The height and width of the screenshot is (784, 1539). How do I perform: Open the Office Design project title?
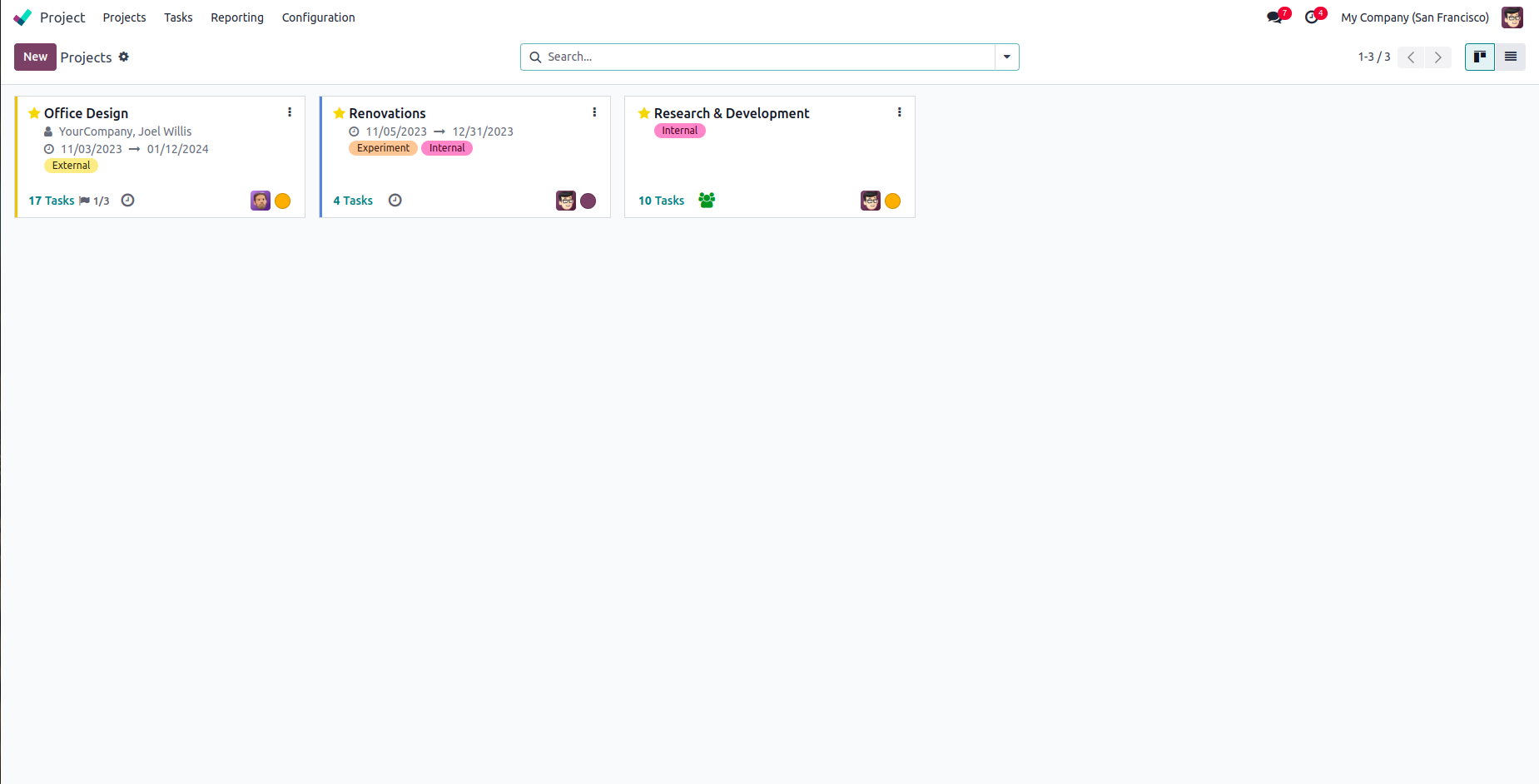pos(86,113)
